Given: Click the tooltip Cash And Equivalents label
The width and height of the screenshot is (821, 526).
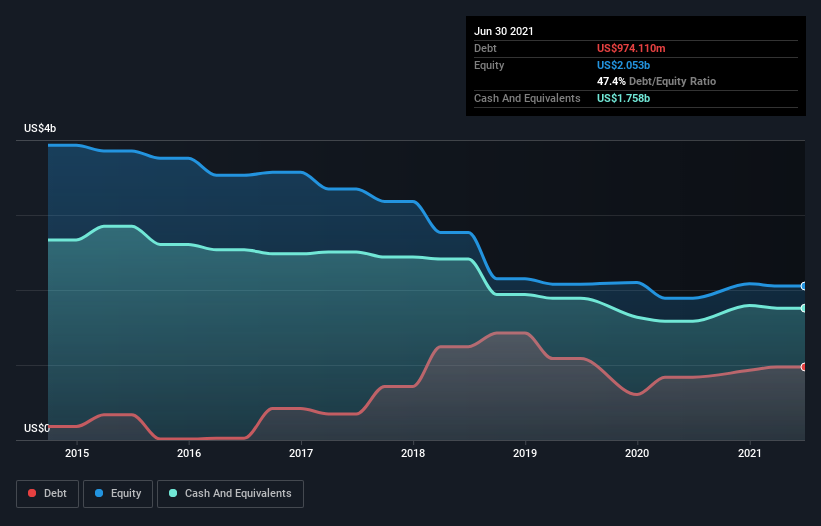Looking at the screenshot, I should (x=527, y=98).
